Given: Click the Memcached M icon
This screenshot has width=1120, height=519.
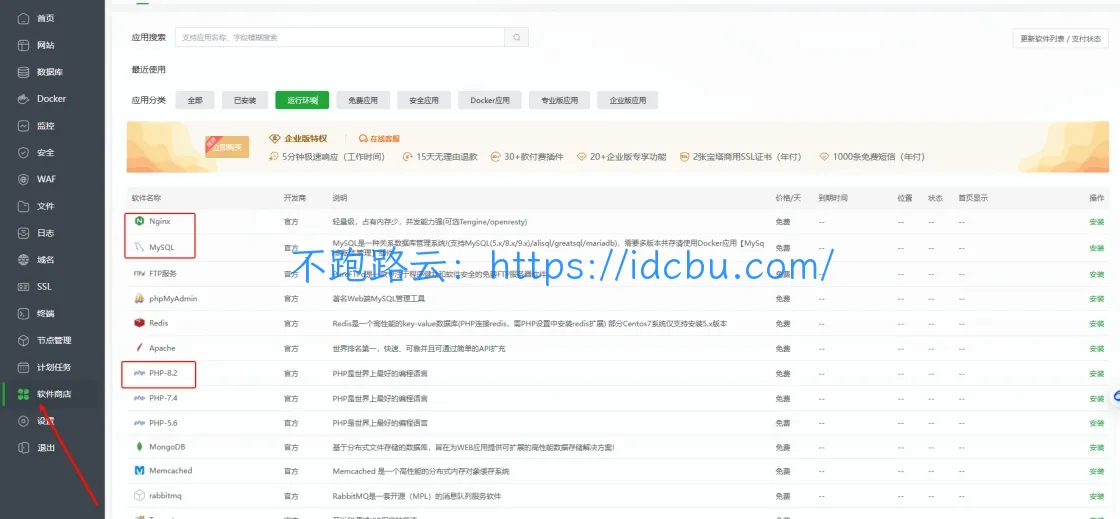Looking at the screenshot, I should pyautogui.click(x=139, y=470).
